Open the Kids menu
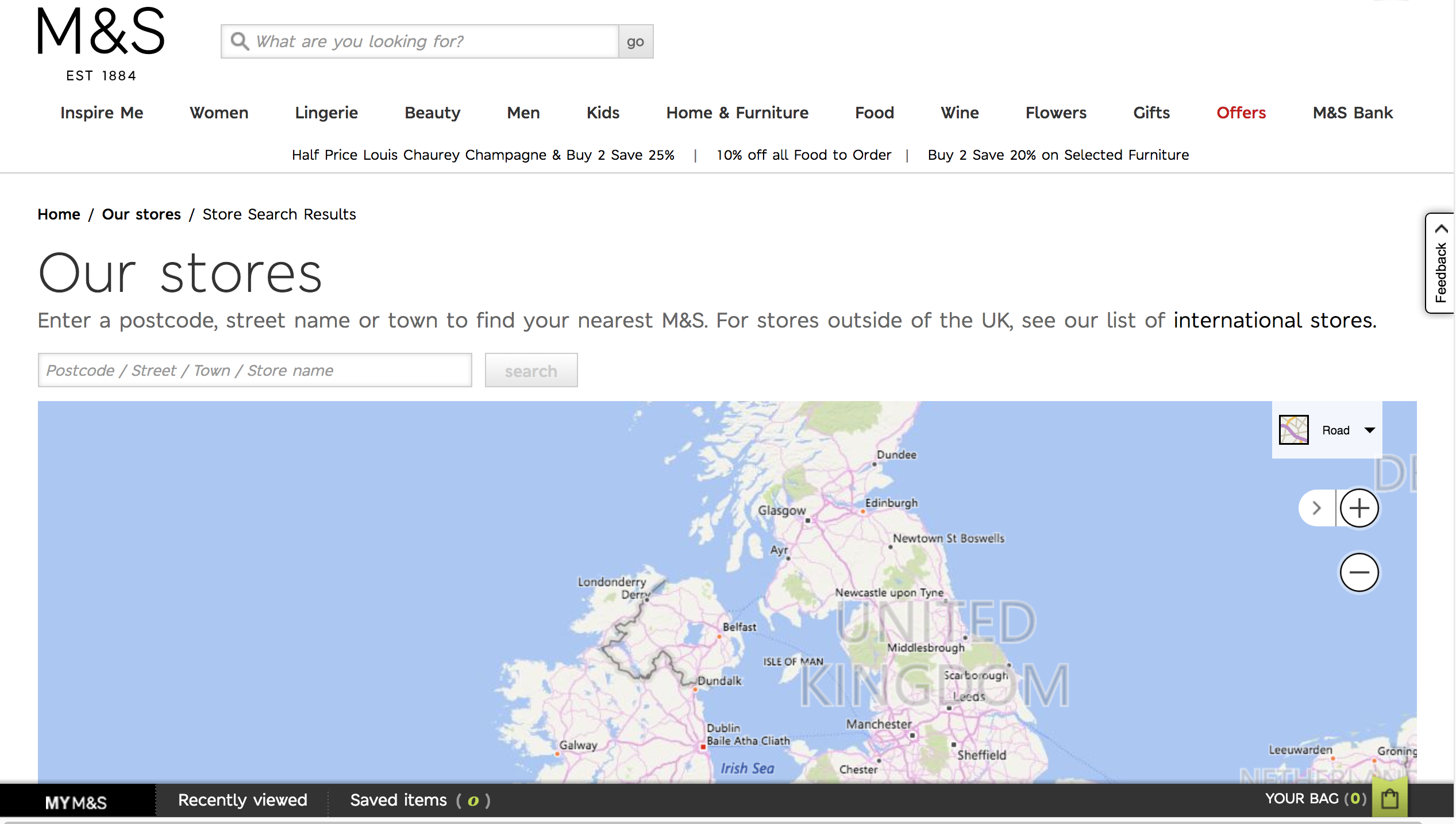The image size is (1456, 824). coord(603,113)
